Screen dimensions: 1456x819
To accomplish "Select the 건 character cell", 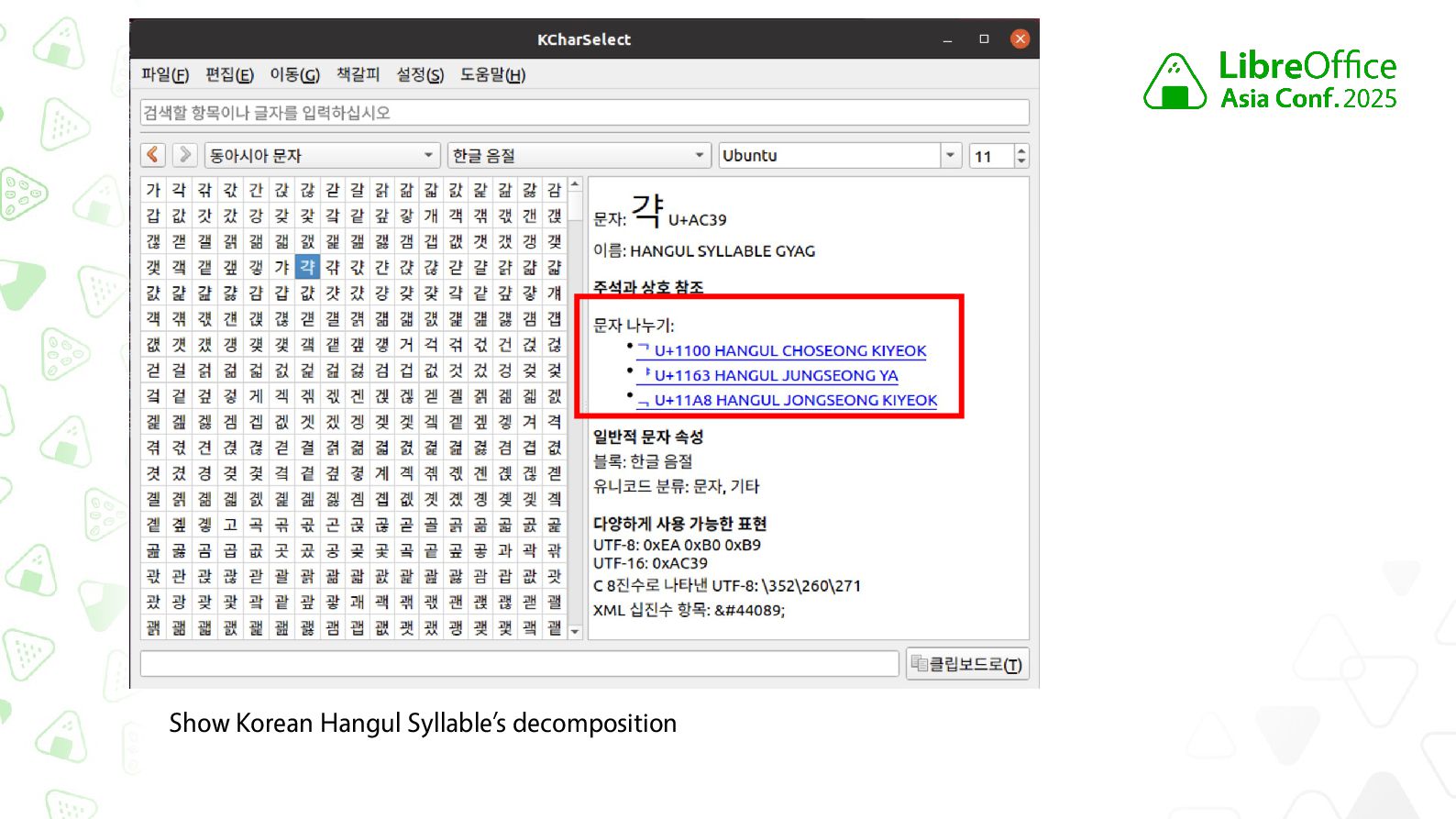I will point(505,344).
